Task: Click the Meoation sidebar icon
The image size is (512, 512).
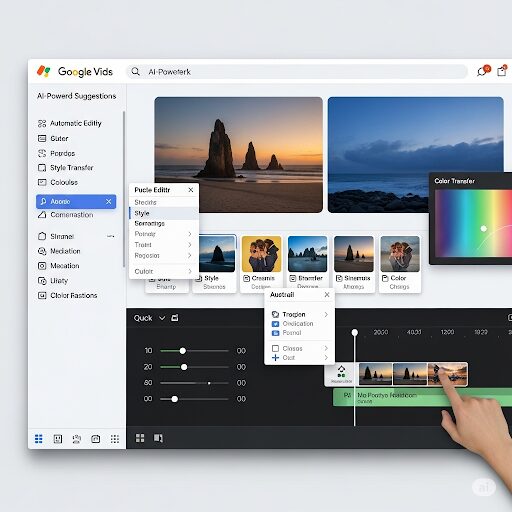Action: pyautogui.click(x=42, y=266)
